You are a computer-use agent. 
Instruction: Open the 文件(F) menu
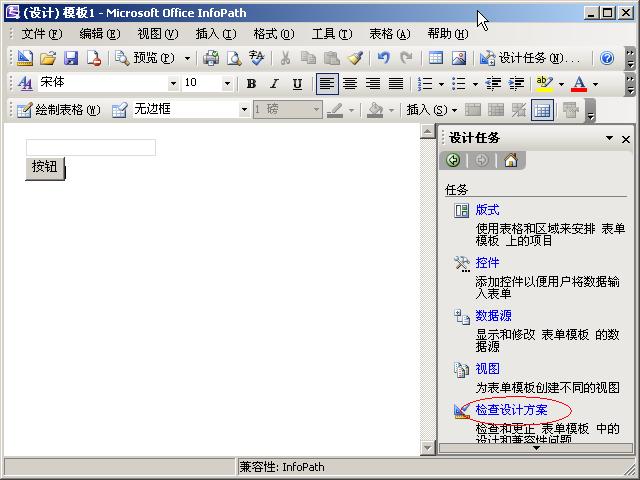click(42, 33)
